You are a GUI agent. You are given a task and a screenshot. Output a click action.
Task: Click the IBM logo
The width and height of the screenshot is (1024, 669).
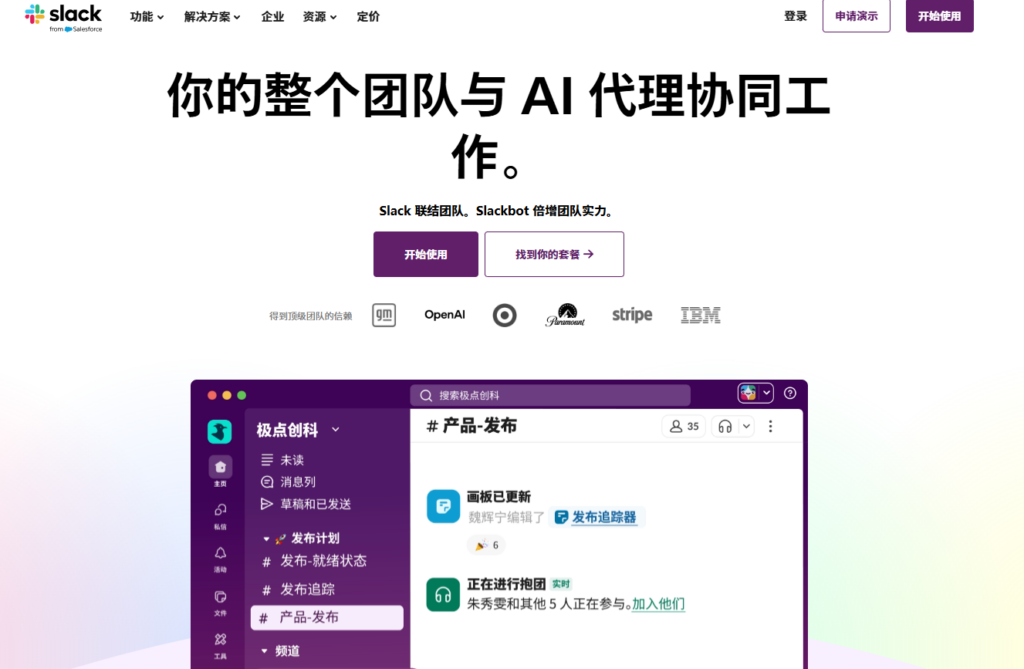pyautogui.click(x=701, y=315)
